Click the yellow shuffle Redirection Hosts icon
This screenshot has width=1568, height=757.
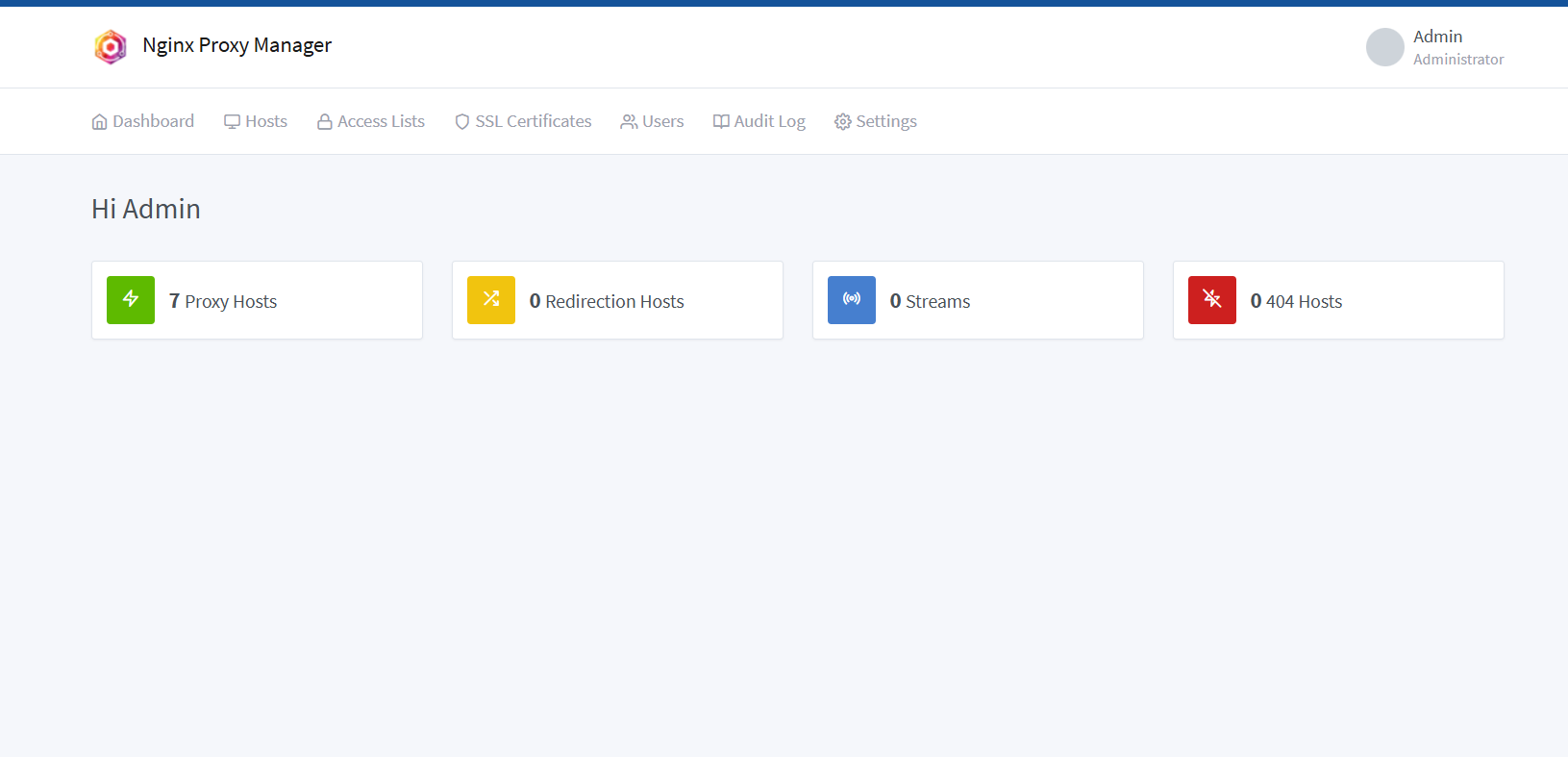tap(491, 300)
